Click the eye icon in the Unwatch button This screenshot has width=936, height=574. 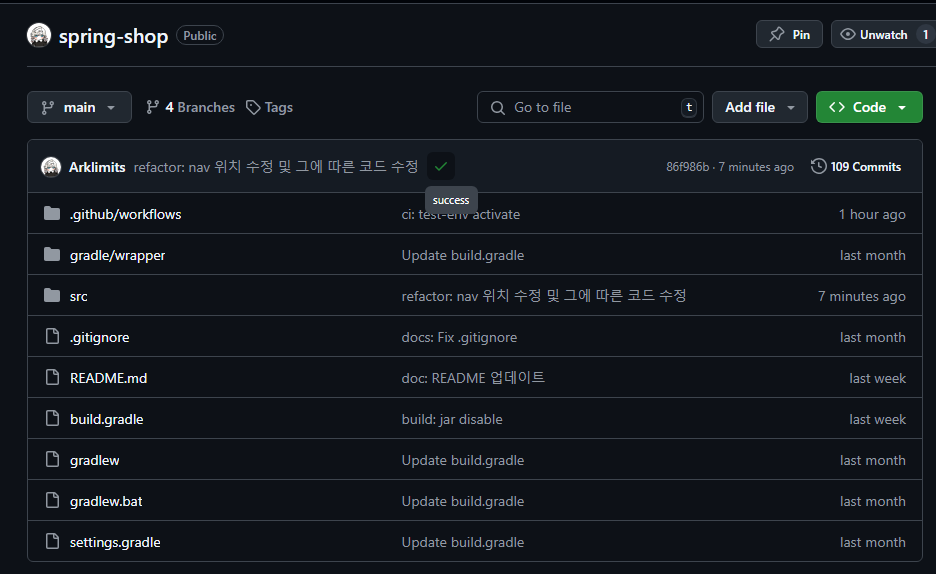[847, 35]
